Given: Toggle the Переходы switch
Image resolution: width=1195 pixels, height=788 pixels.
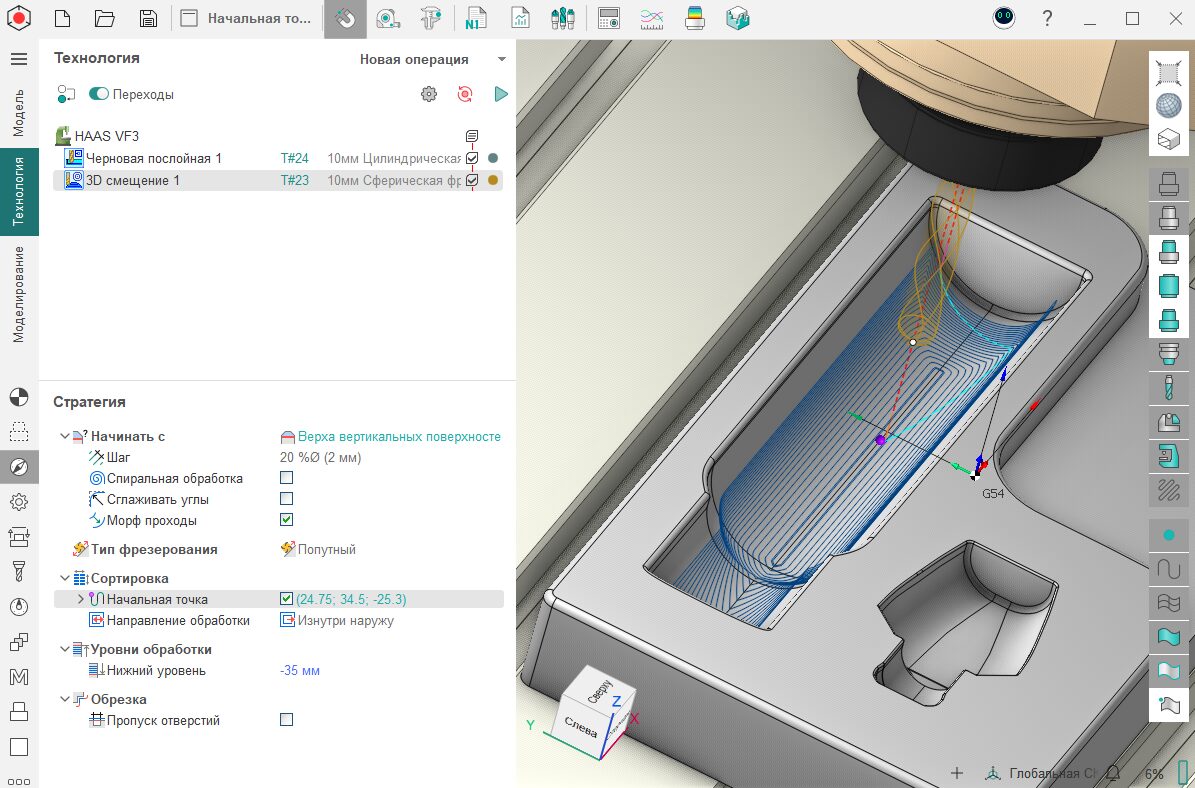Looking at the screenshot, I should click(x=99, y=94).
